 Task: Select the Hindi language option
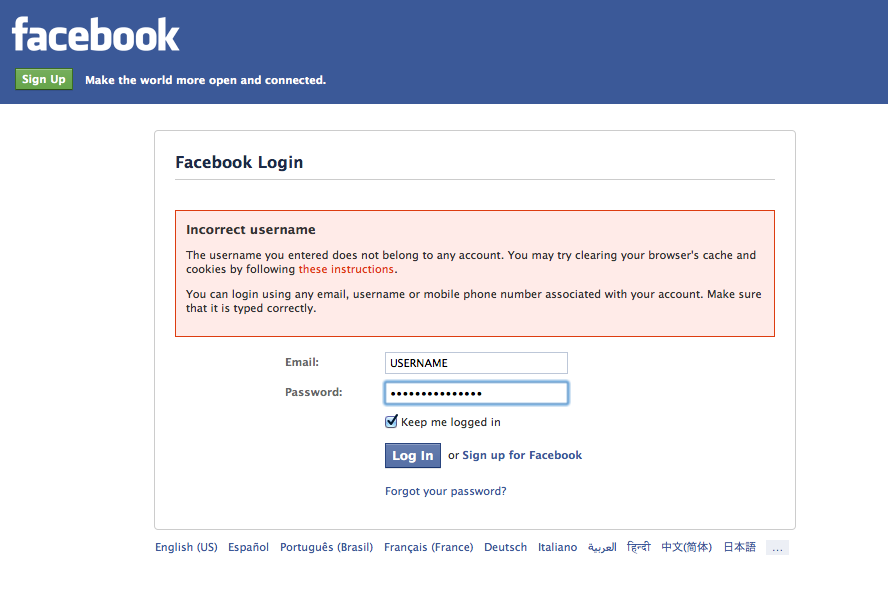click(x=639, y=547)
